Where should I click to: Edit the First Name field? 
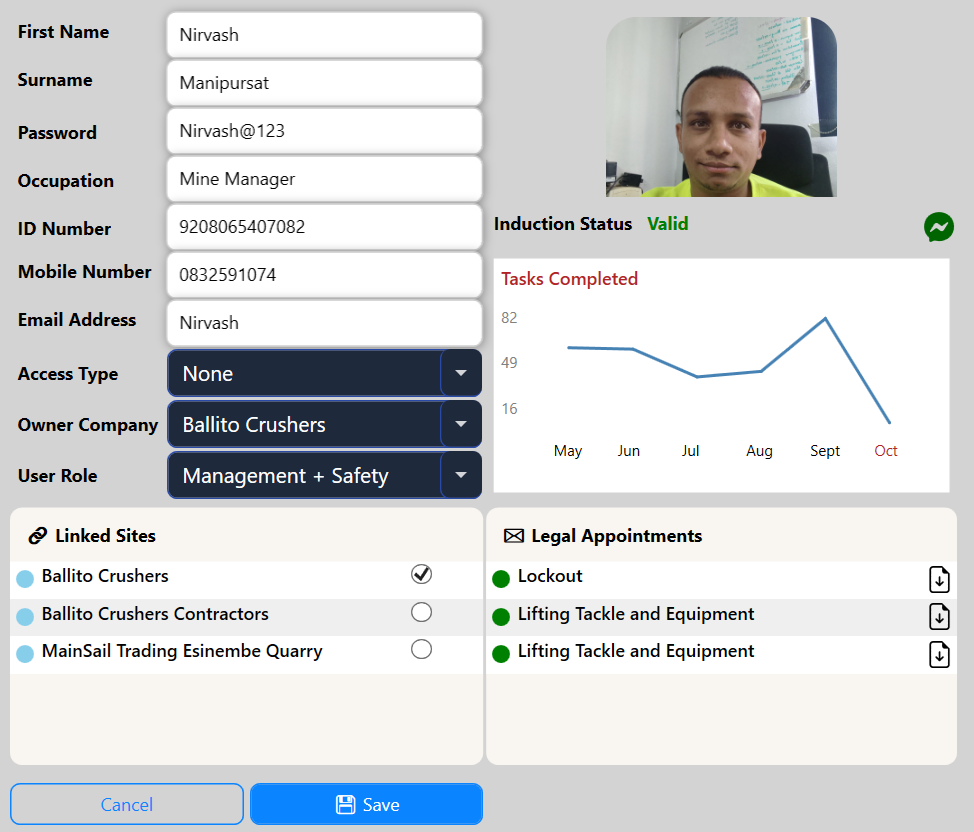point(324,35)
